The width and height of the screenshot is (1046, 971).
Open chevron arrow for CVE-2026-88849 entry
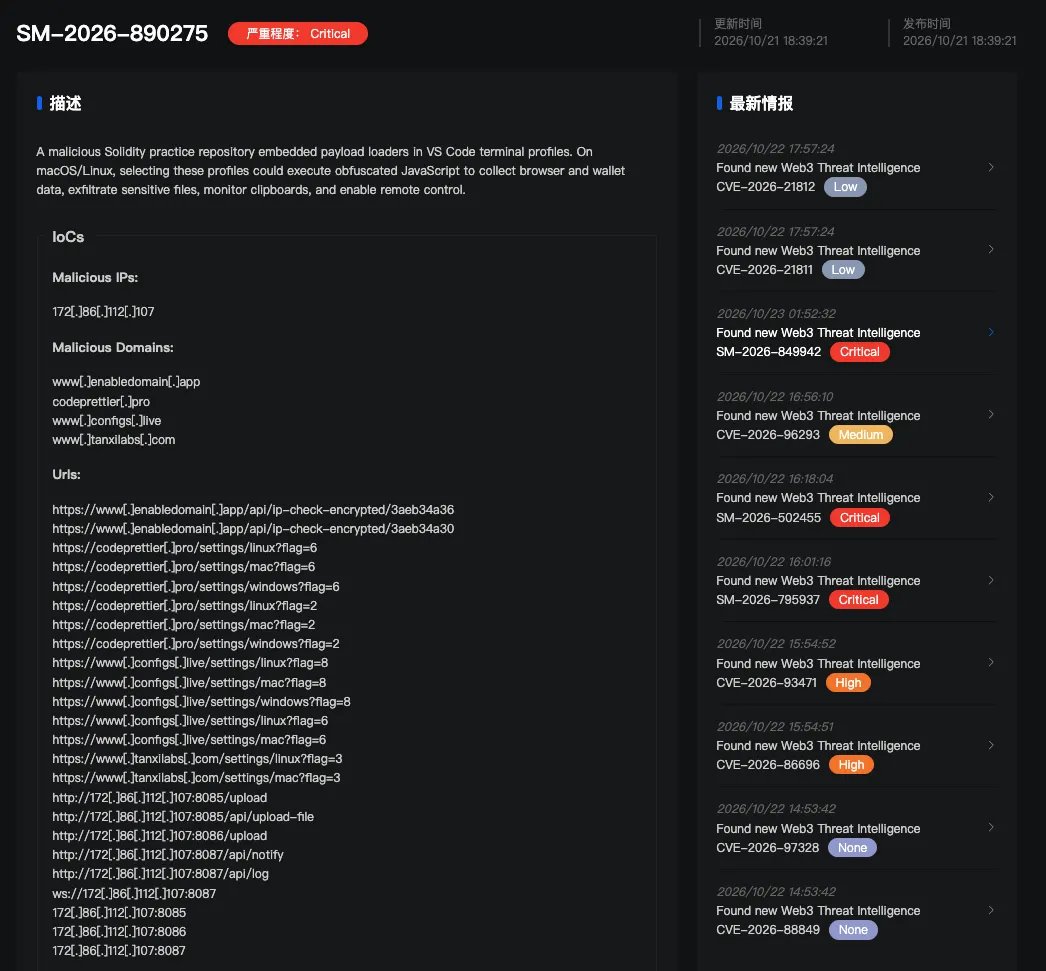(x=991, y=910)
